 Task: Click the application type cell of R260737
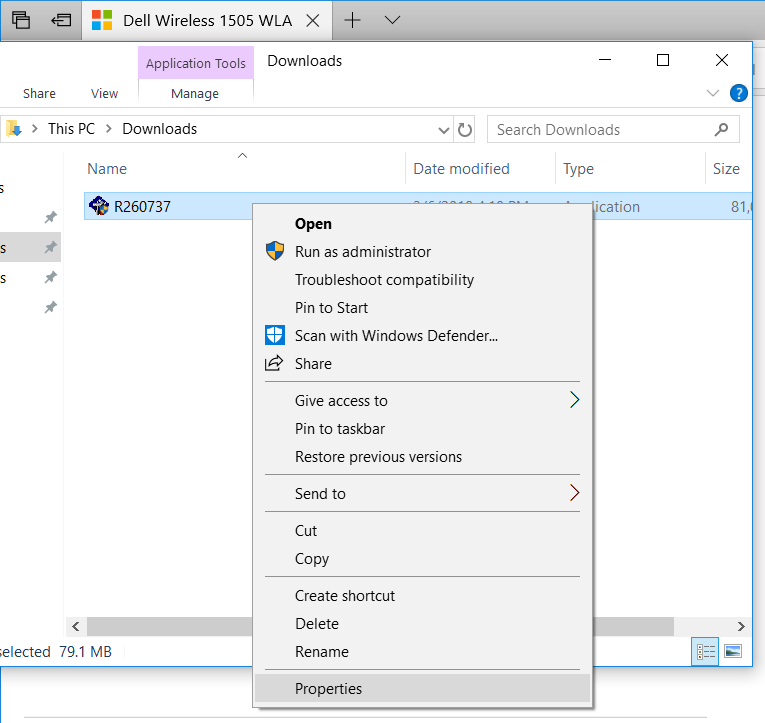(x=616, y=207)
